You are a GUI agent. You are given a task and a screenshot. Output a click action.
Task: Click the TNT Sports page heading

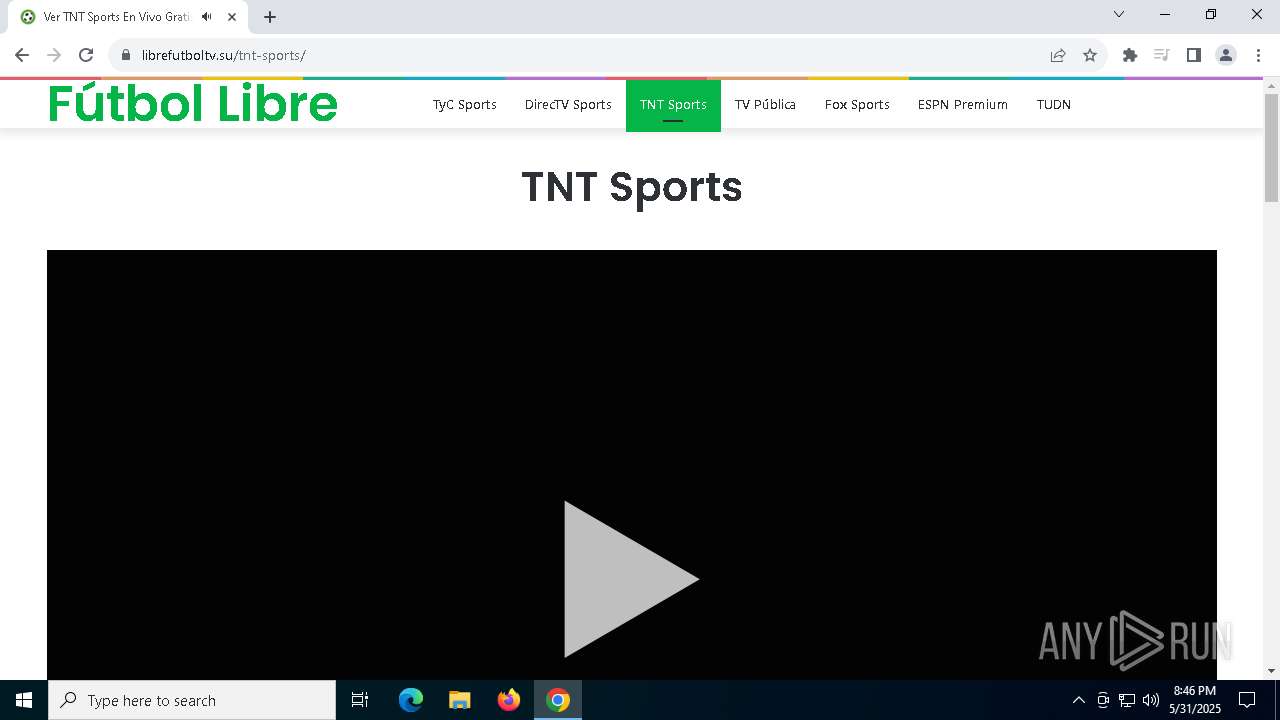point(632,187)
